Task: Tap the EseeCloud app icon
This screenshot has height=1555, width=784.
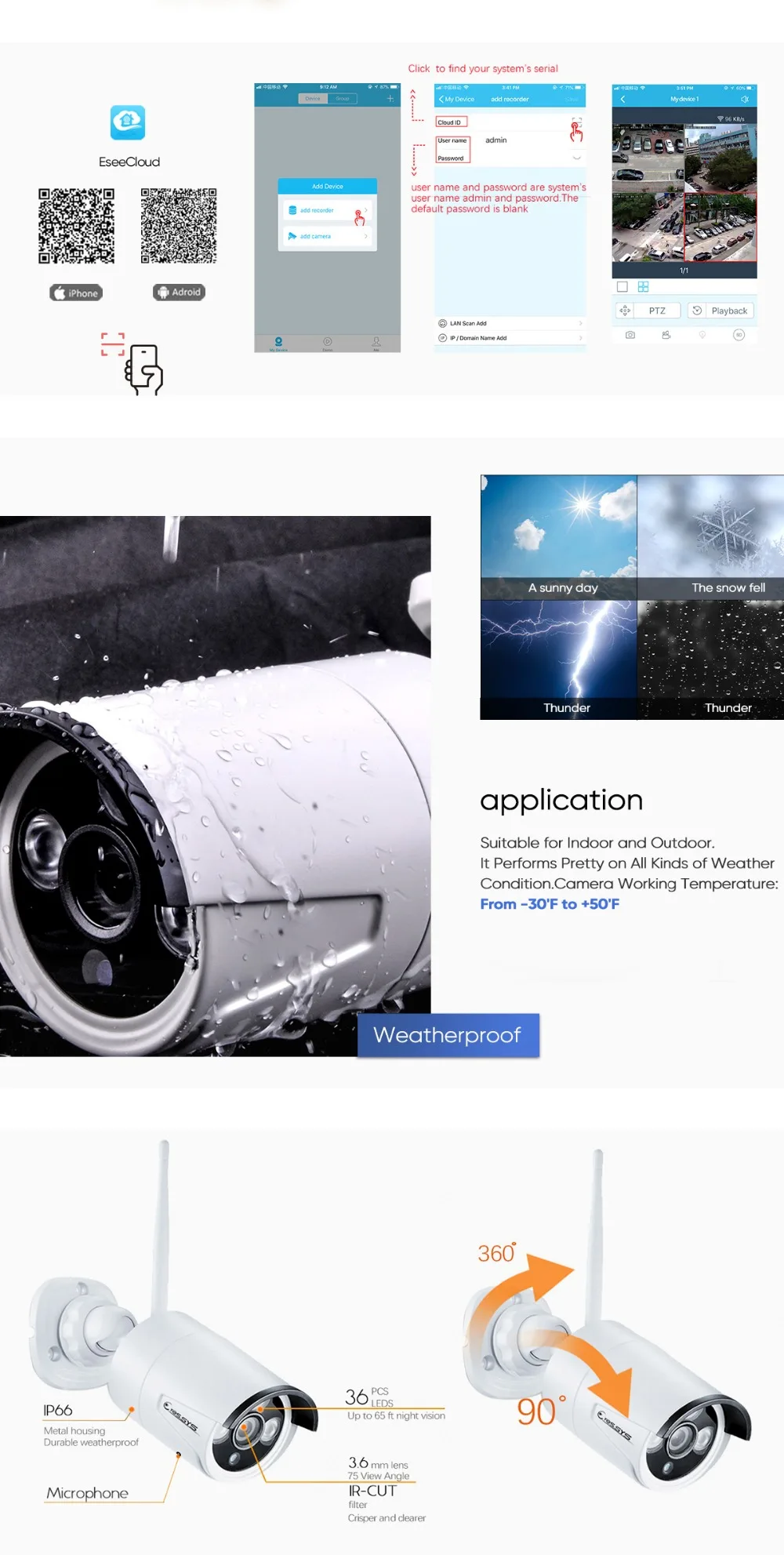Action: (x=128, y=122)
